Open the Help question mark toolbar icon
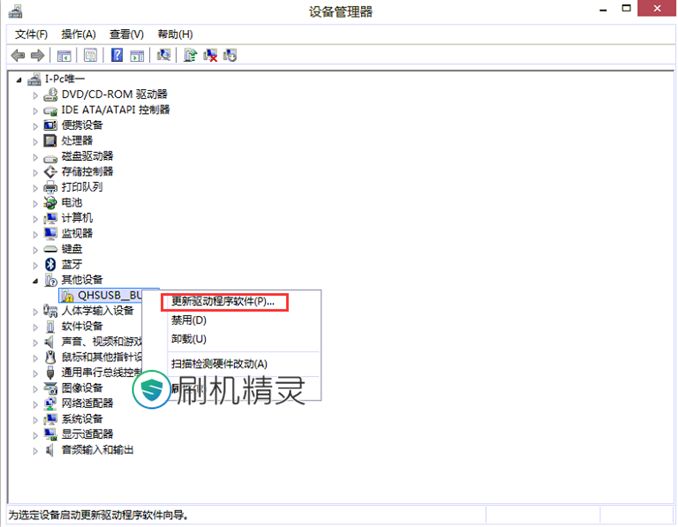Image resolution: width=678 pixels, height=527 pixels. [117, 55]
